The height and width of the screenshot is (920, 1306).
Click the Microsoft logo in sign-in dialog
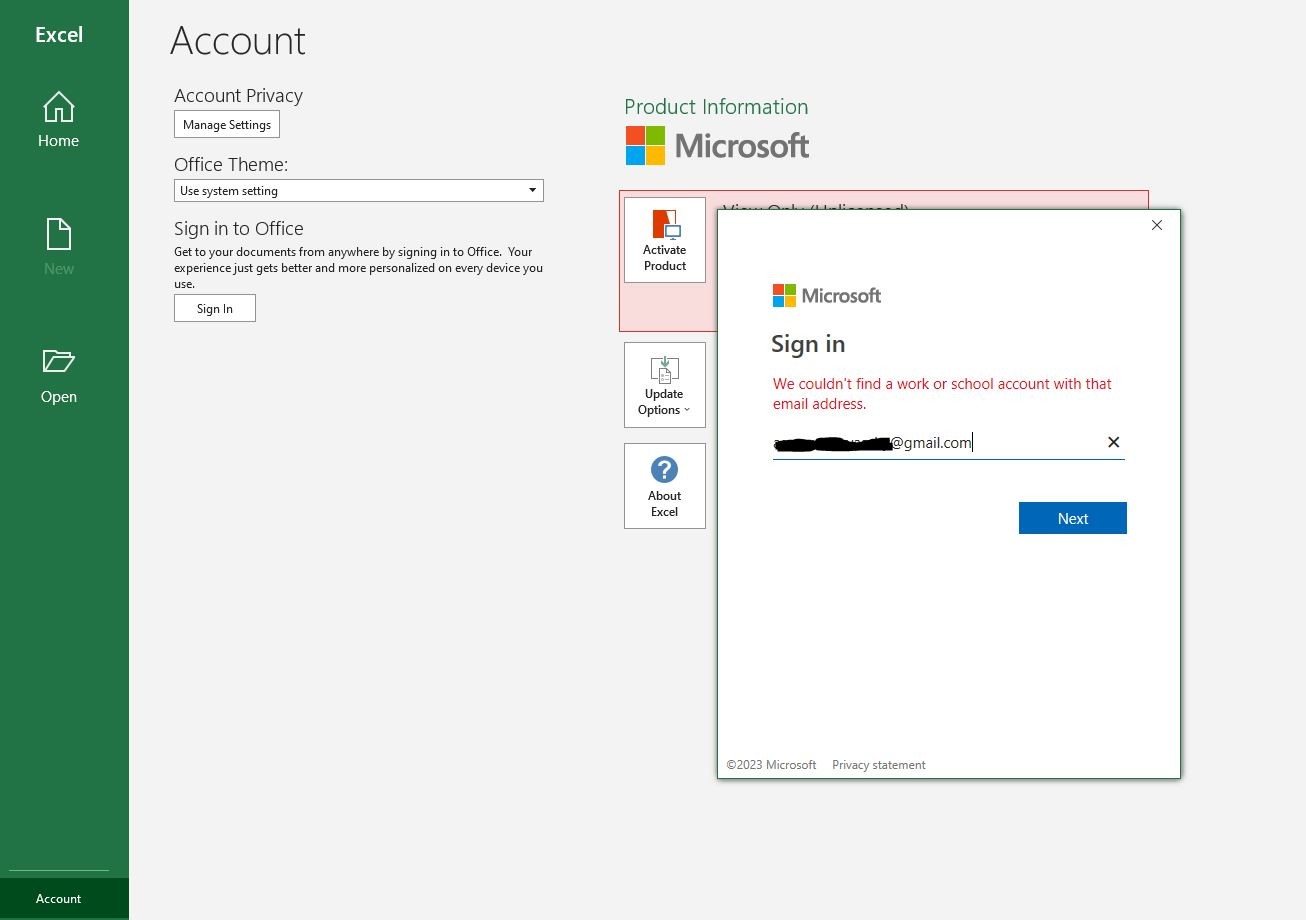[827, 296]
